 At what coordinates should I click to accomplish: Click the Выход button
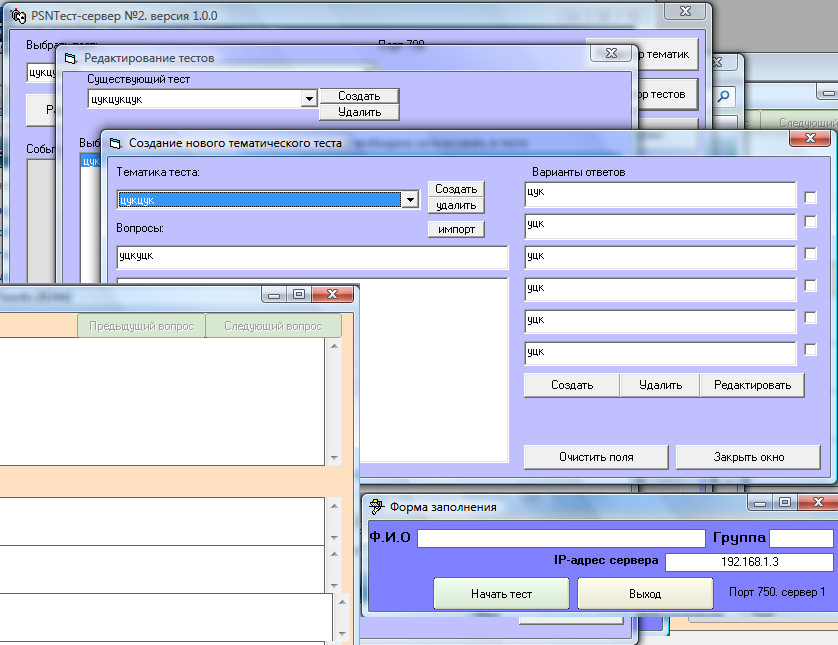(645, 594)
